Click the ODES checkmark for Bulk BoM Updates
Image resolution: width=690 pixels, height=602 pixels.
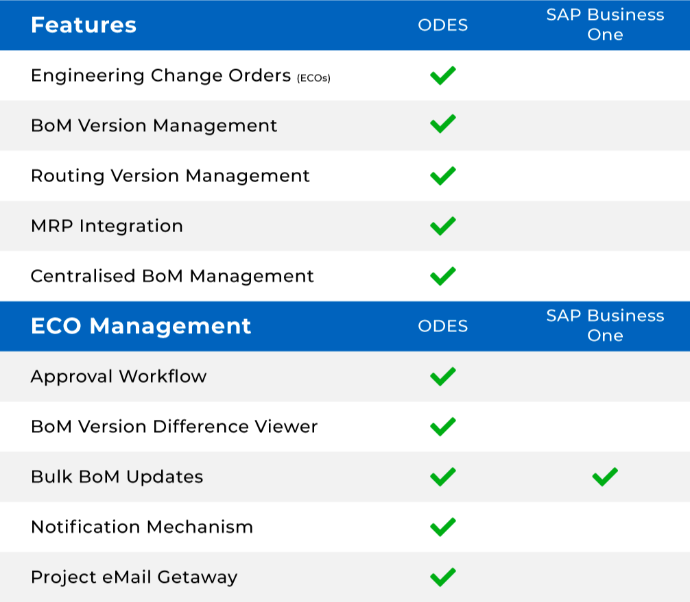point(443,477)
